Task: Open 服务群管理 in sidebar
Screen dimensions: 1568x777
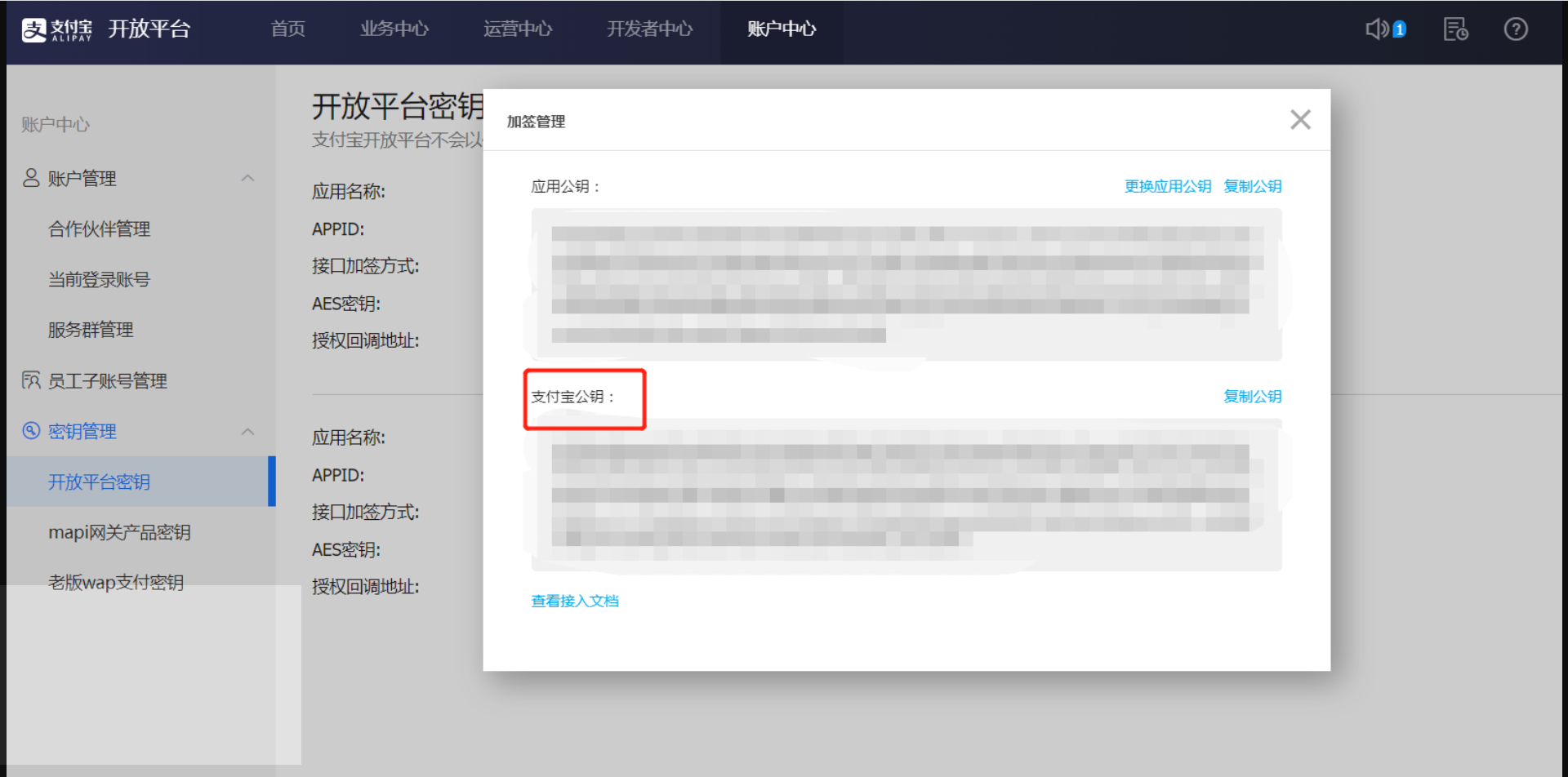Action: 91,331
